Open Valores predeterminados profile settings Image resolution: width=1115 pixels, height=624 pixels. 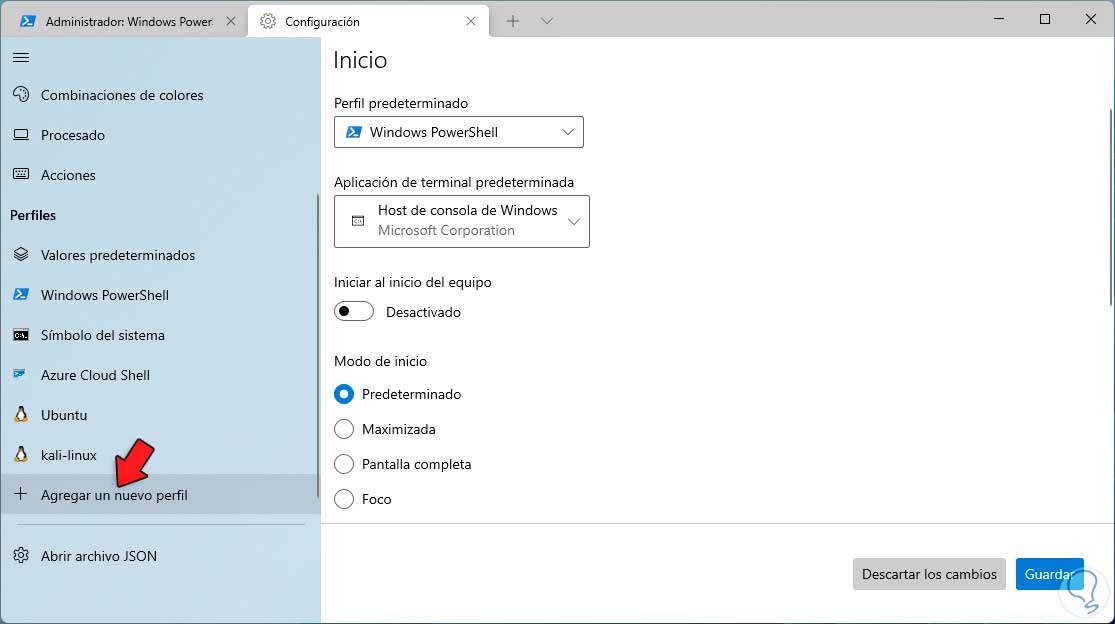(x=160, y=254)
